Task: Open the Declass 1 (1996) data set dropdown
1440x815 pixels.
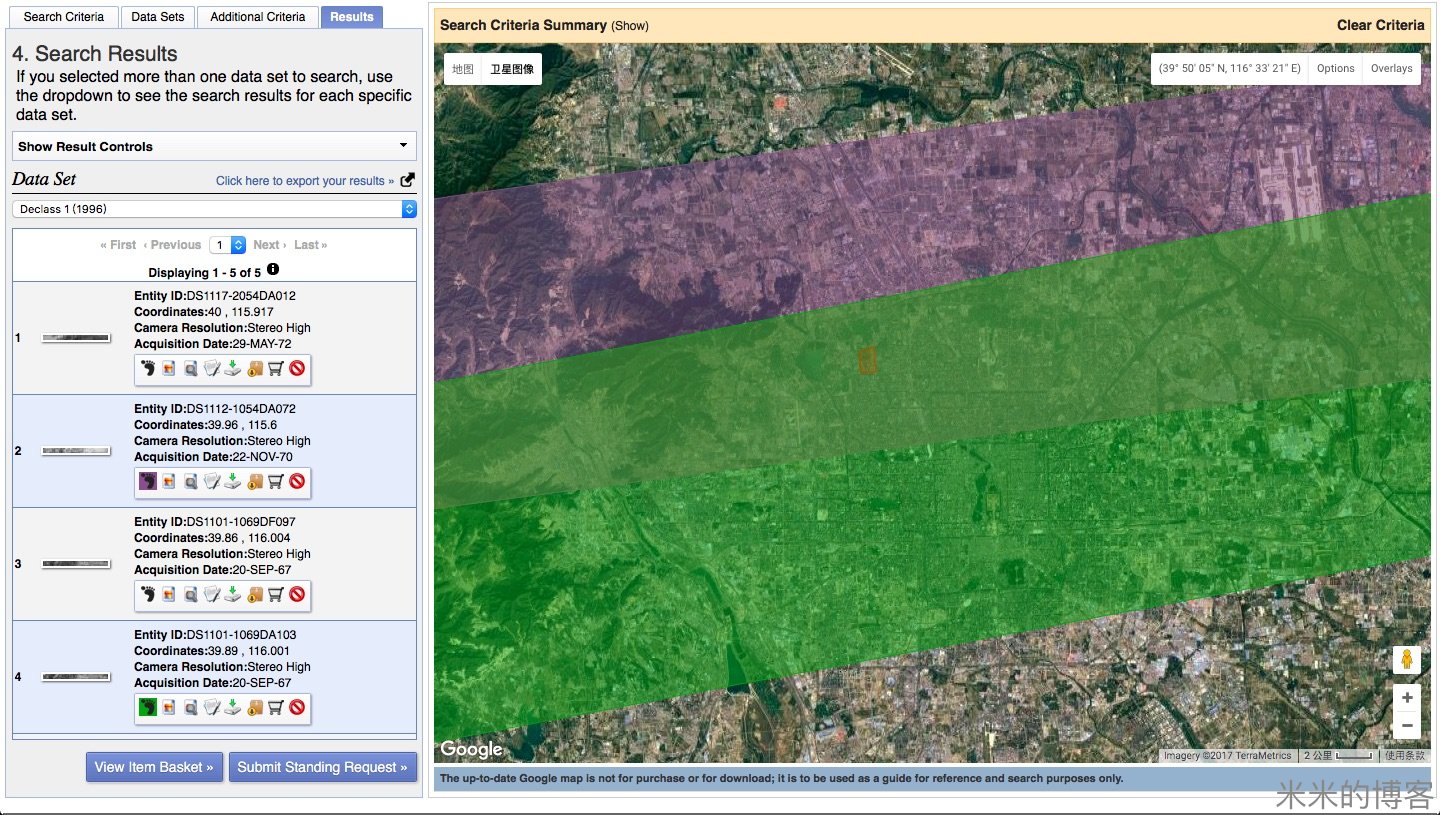Action: click(x=214, y=209)
